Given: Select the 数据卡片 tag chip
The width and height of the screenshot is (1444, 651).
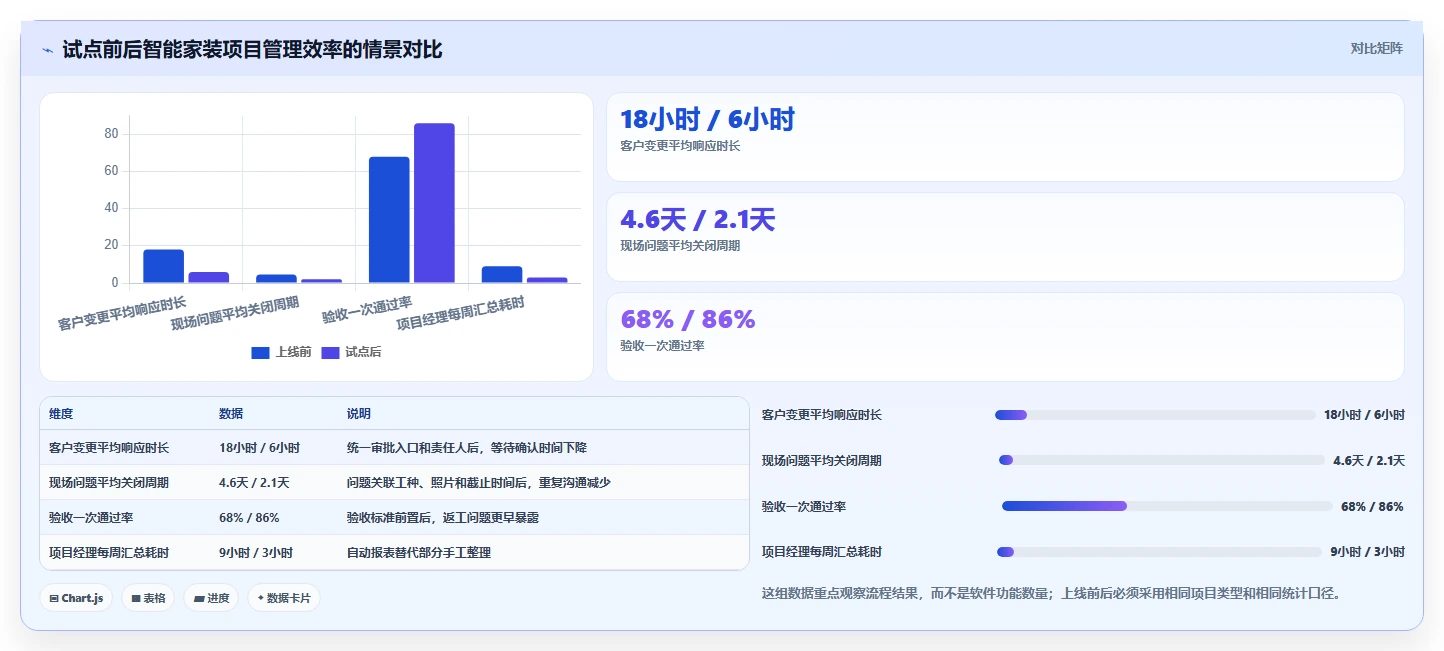Looking at the screenshot, I should [284, 598].
